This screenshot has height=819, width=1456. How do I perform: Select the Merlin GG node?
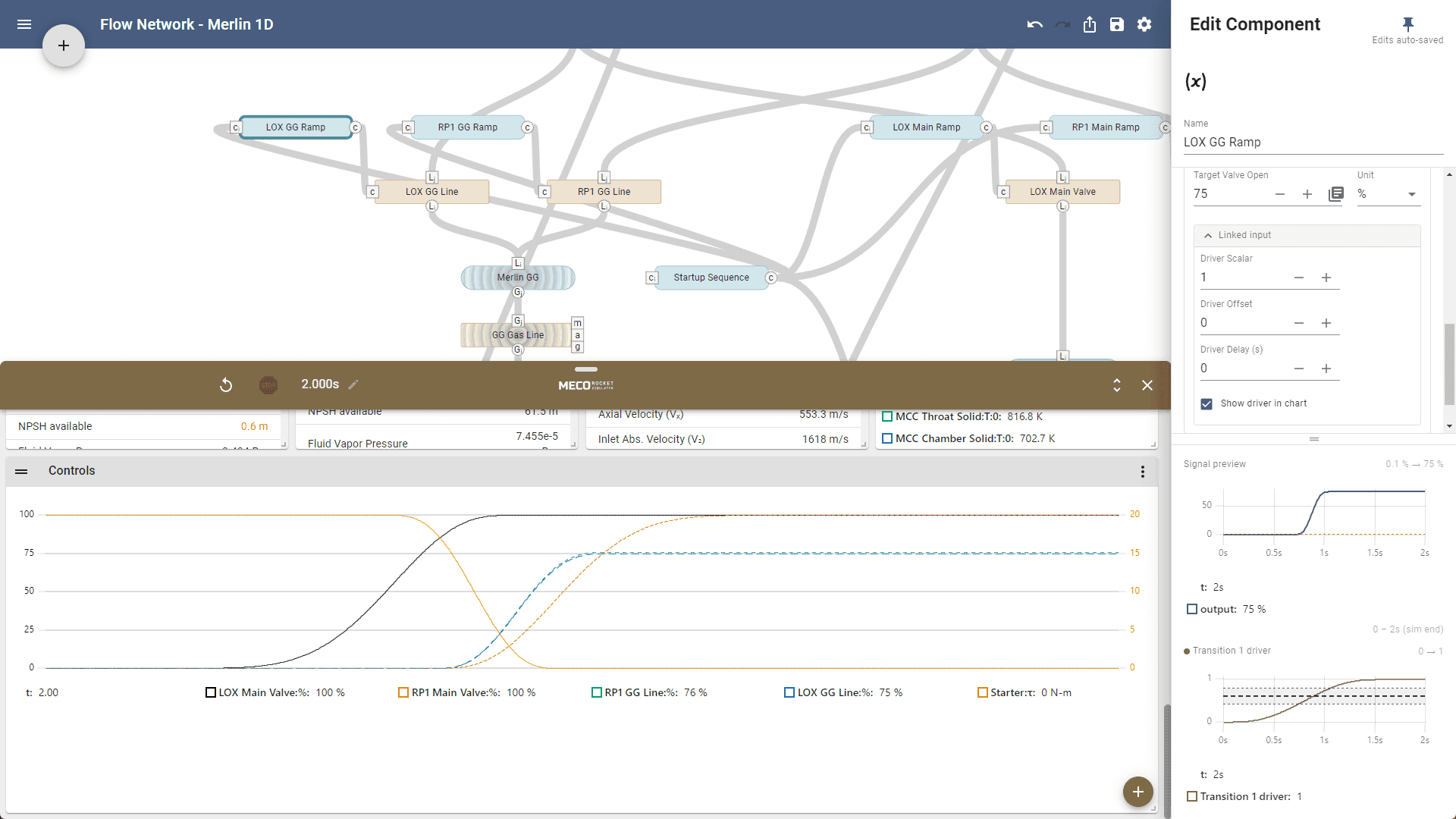pos(518,278)
